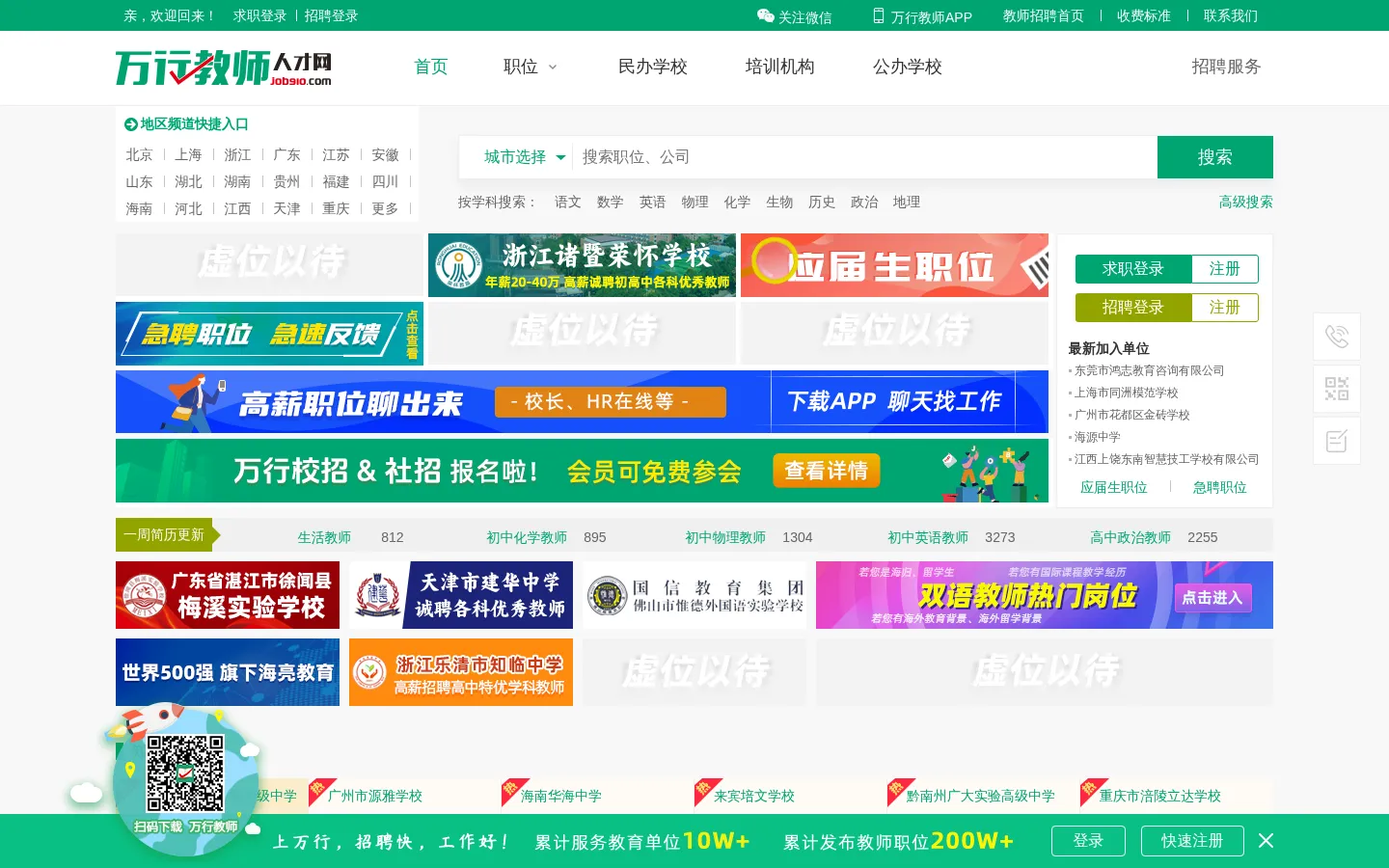The width and height of the screenshot is (1389, 868).
Task: Click 查看详情 on the 校招 banner
Action: [x=827, y=471]
